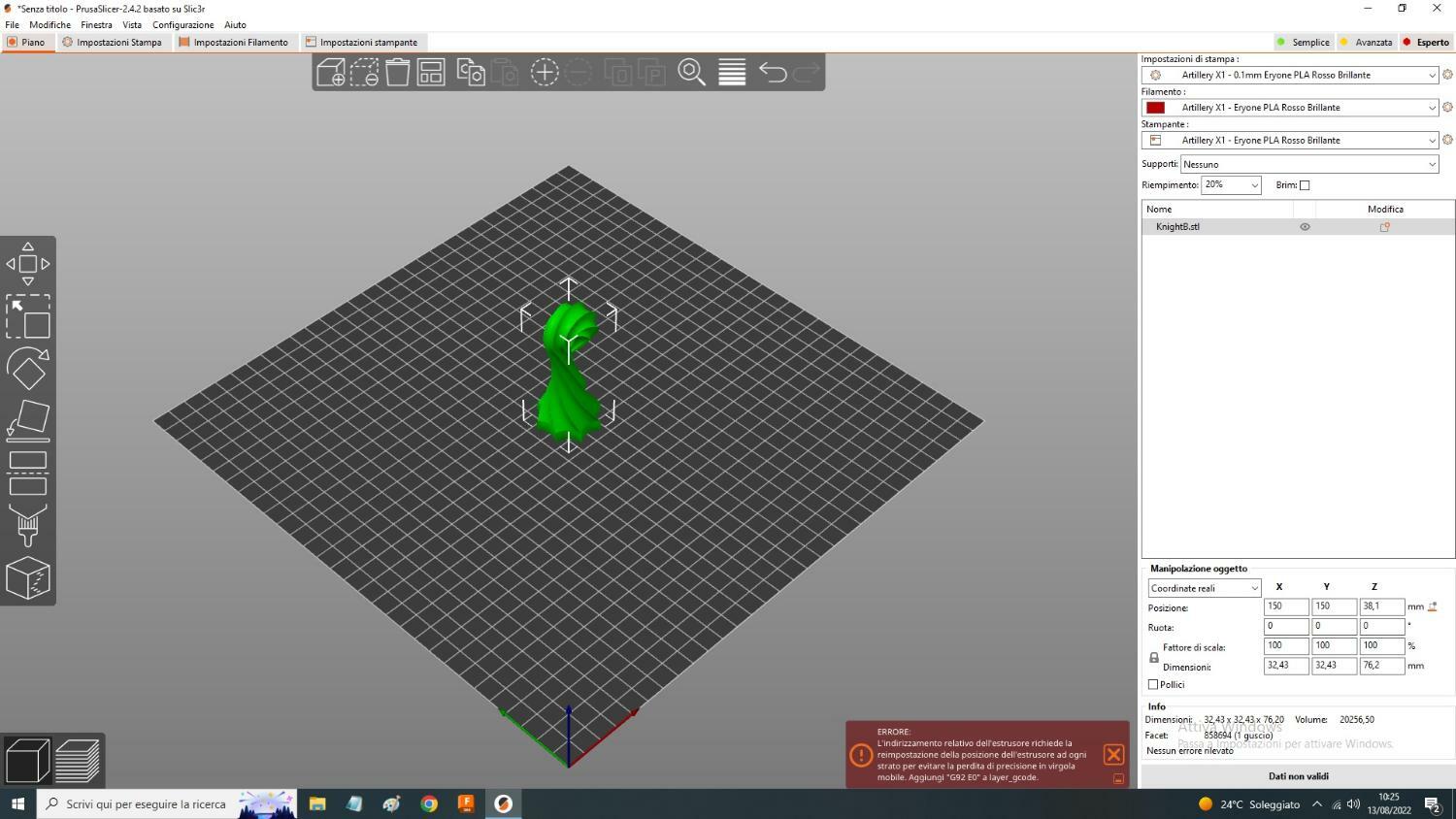The width and height of the screenshot is (1456, 819).
Task: Switch to the sliced layers preview icon
Action: coord(78,761)
